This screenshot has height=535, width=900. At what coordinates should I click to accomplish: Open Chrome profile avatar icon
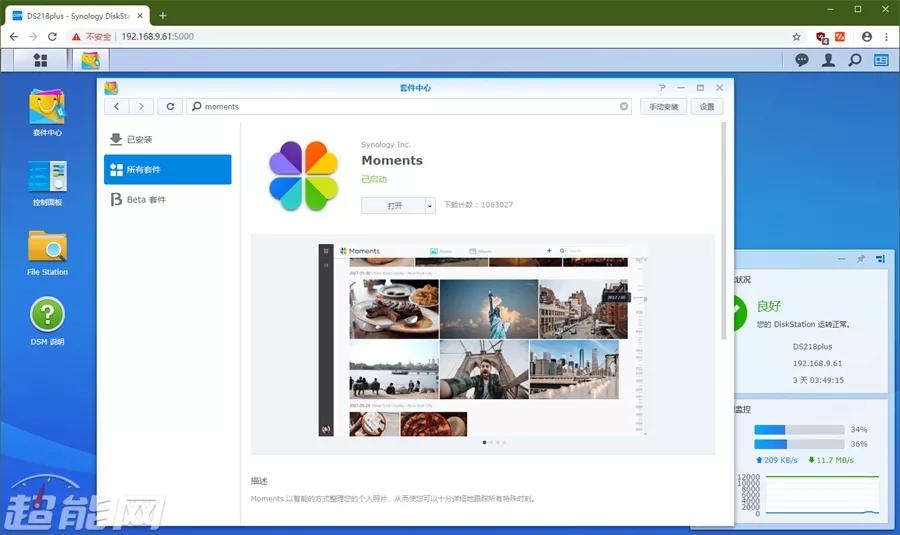[867, 37]
